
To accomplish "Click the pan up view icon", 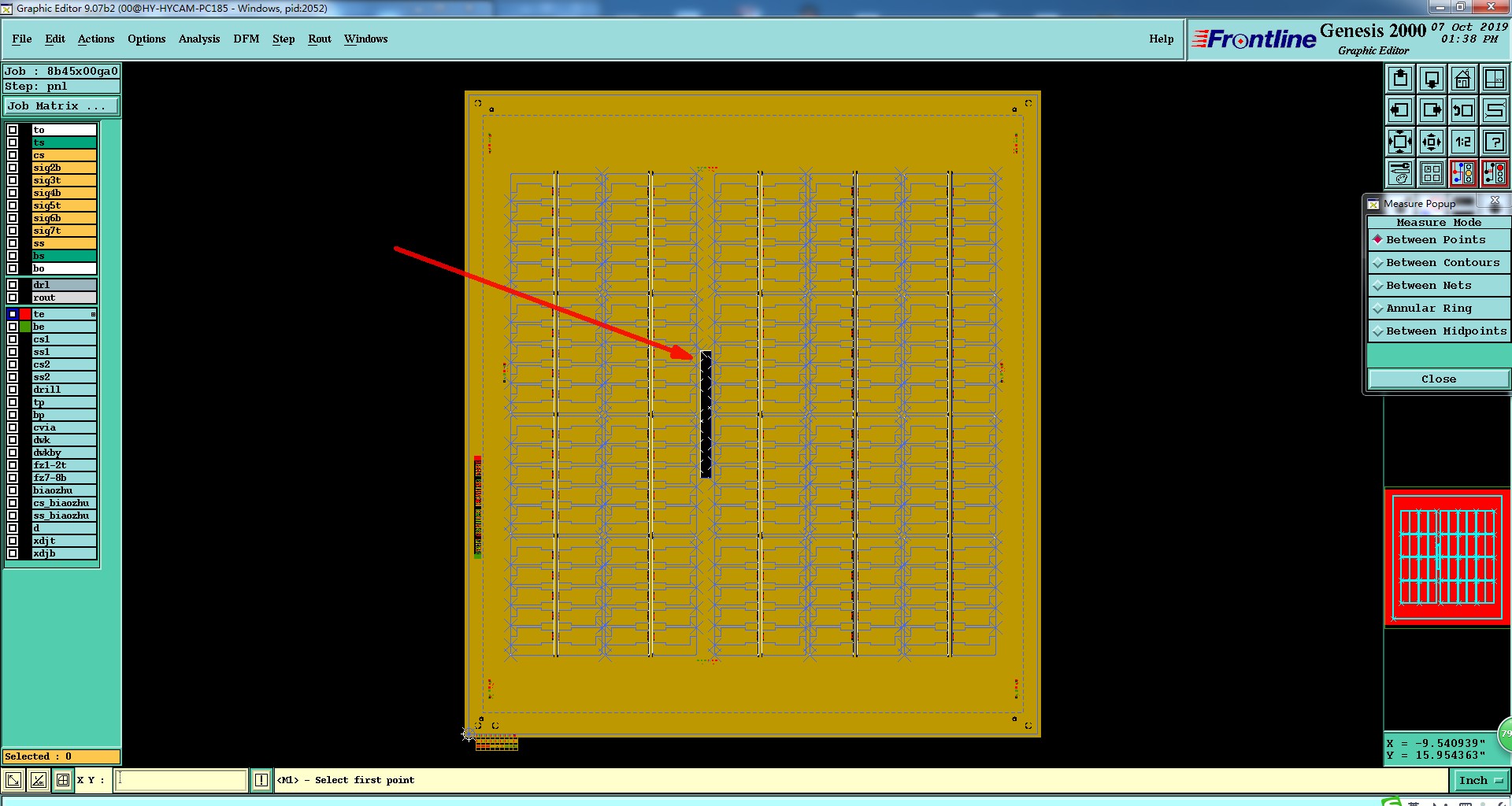I will tap(1400, 79).
